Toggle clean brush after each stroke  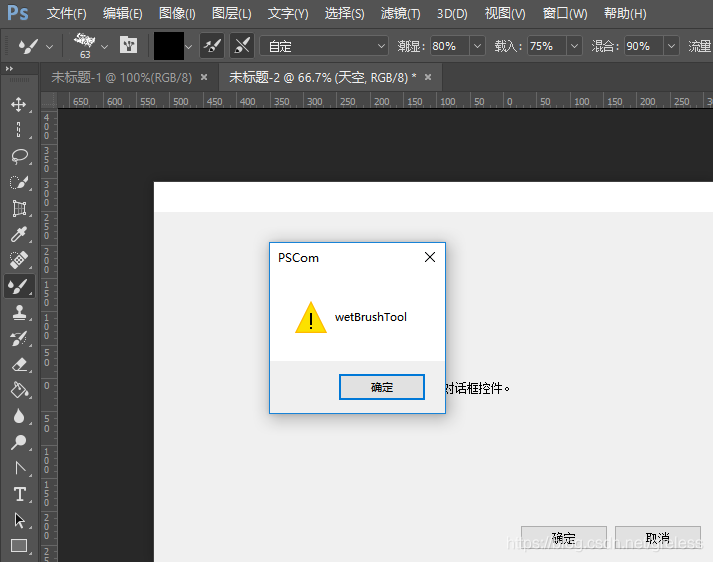click(242, 45)
